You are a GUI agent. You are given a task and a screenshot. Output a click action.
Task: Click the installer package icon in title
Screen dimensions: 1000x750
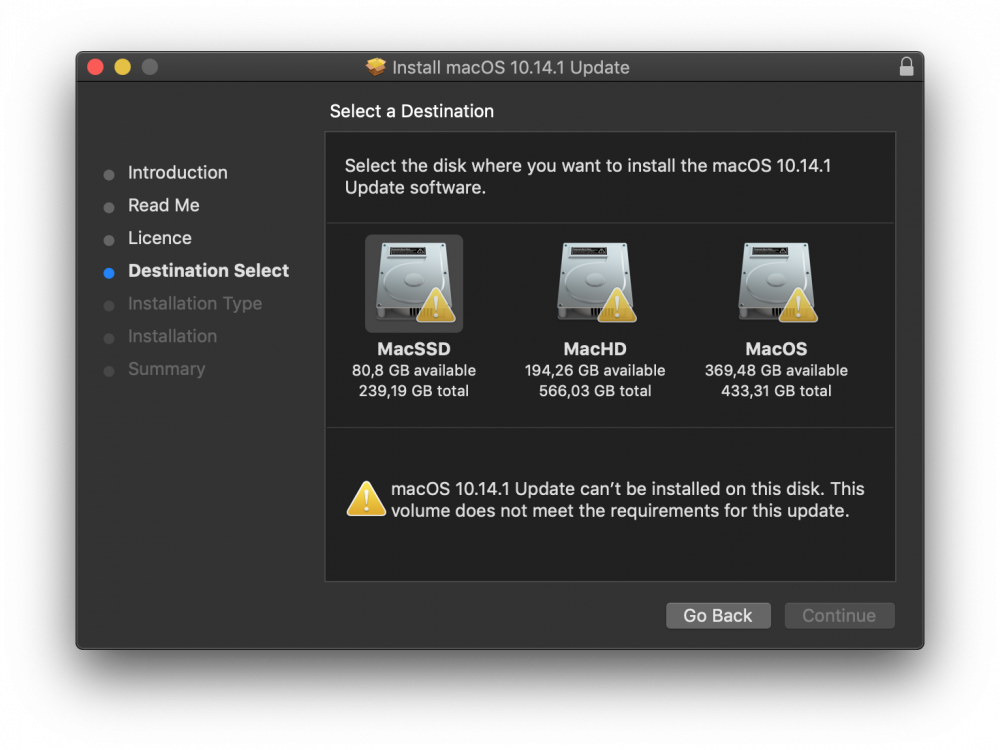pyautogui.click(x=376, y=66)
